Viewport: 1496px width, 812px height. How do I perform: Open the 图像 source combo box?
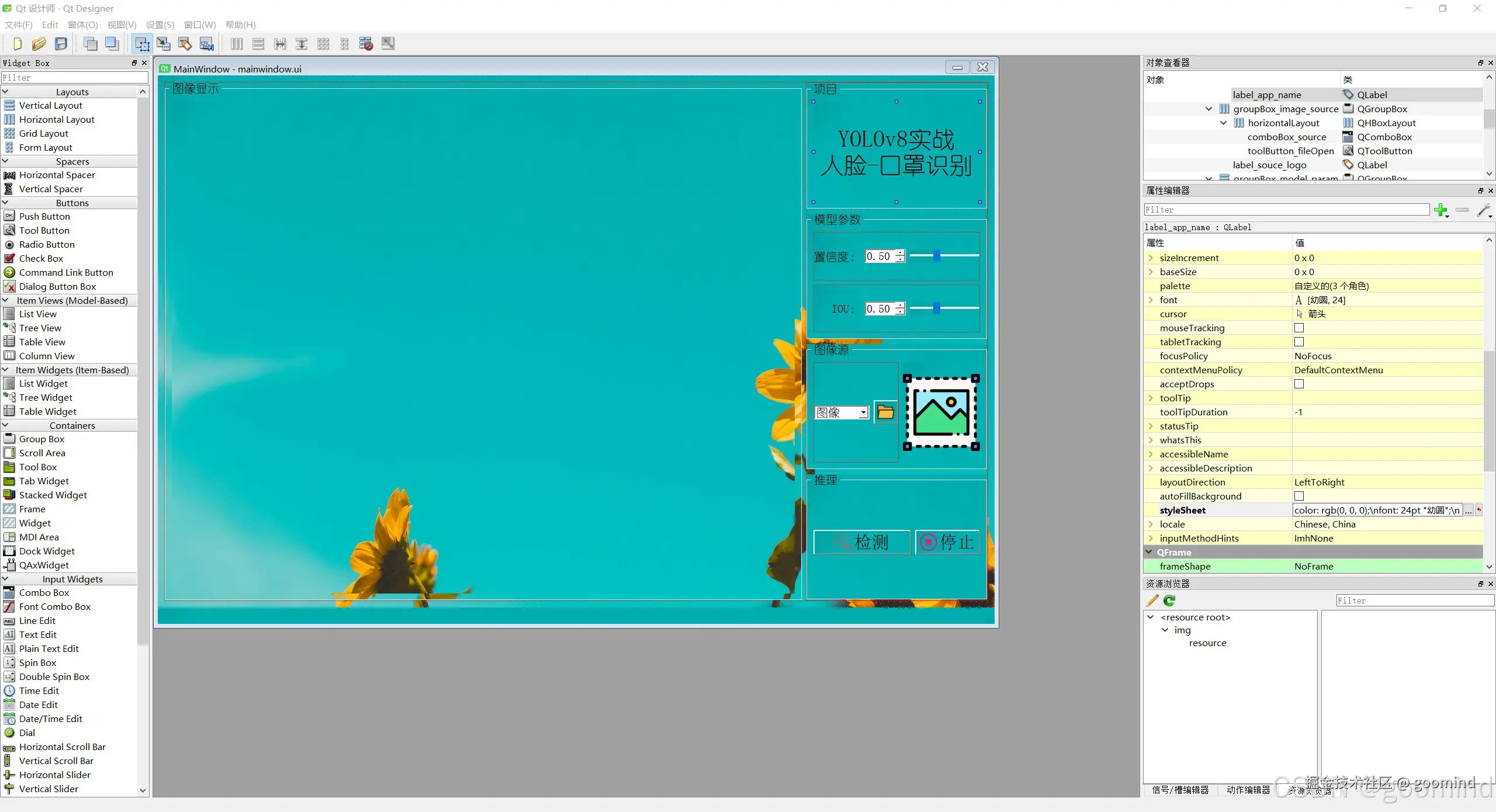click(x=841, y=412)
